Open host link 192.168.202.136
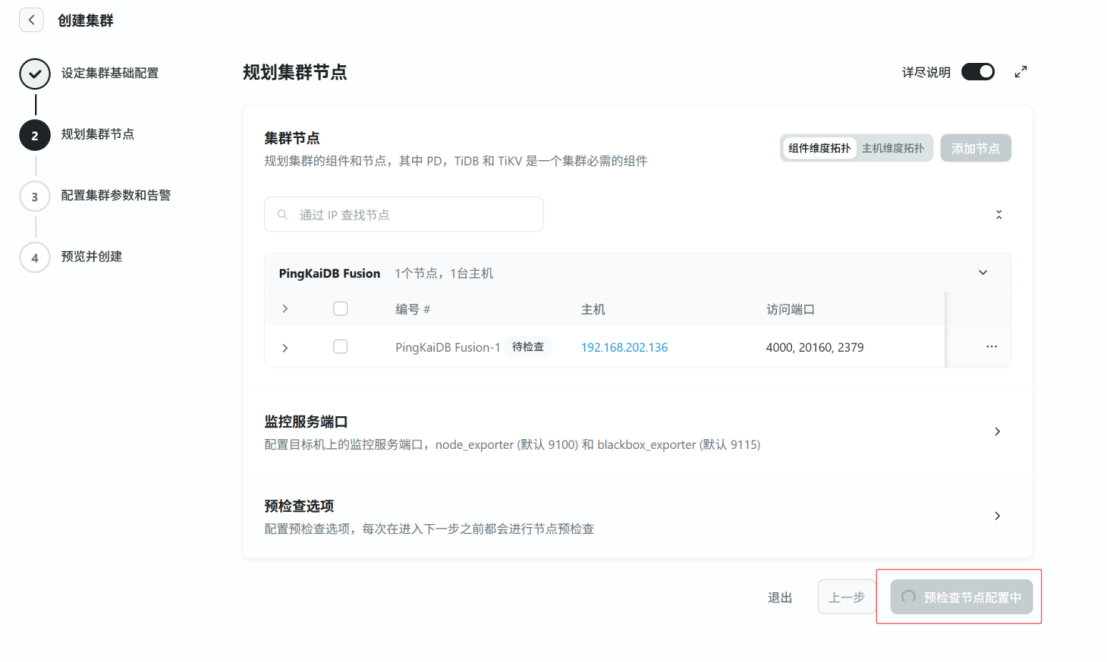The image size is (1107, 662). 624,347
